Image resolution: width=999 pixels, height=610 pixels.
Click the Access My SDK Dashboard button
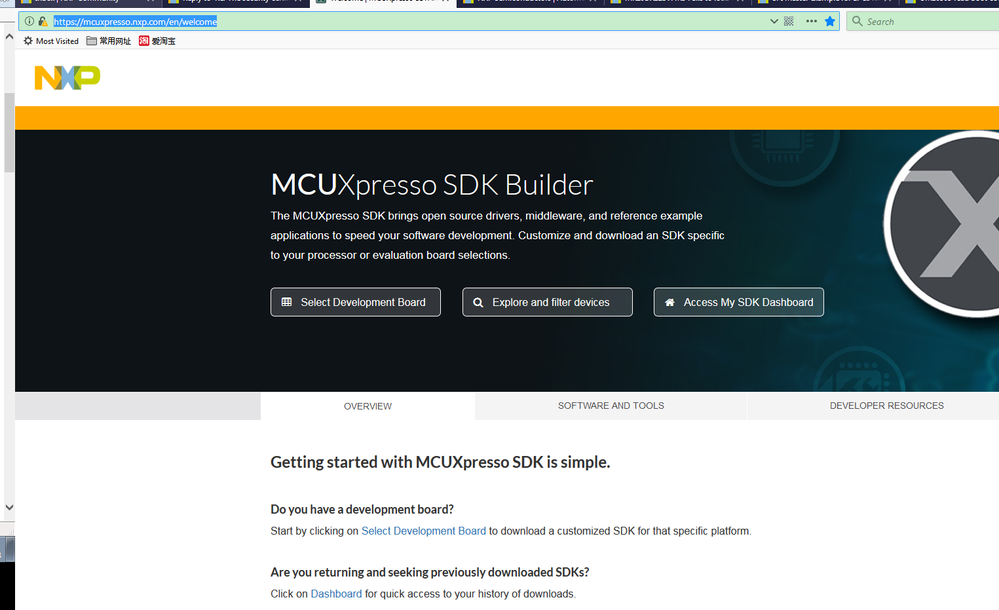click(738, 302)
